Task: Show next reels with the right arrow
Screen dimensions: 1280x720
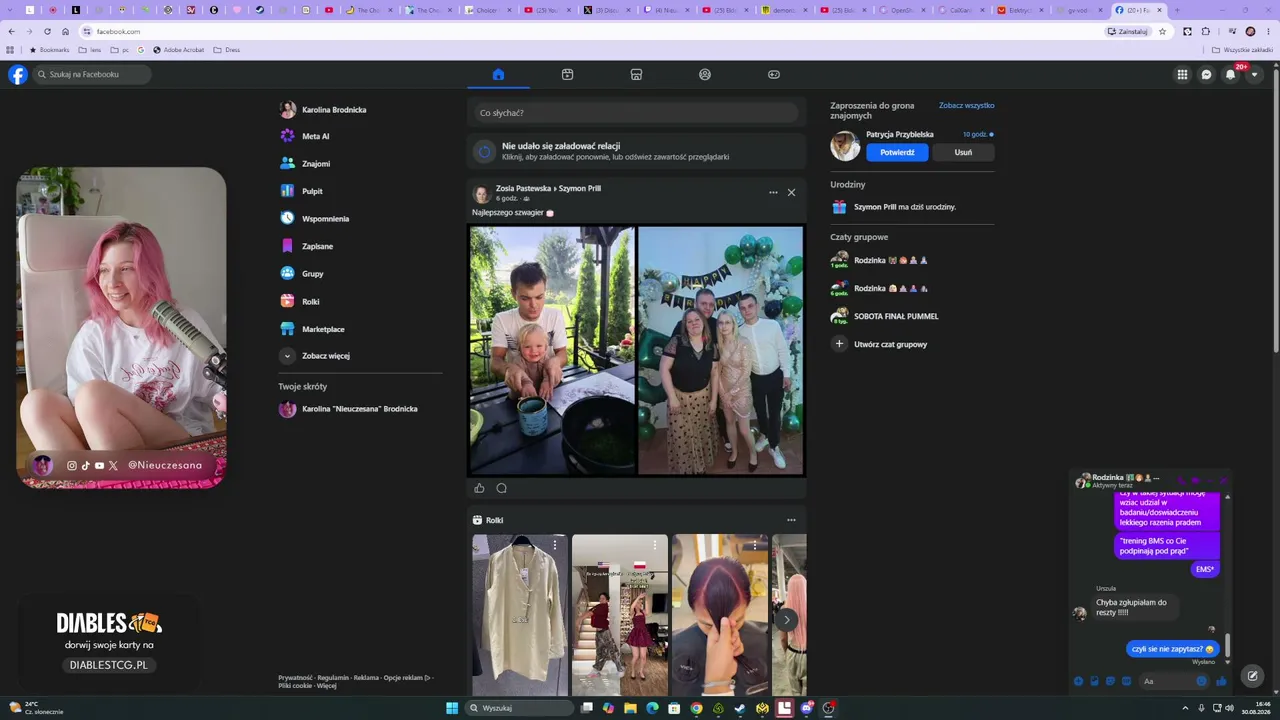Action: [786, 620]
